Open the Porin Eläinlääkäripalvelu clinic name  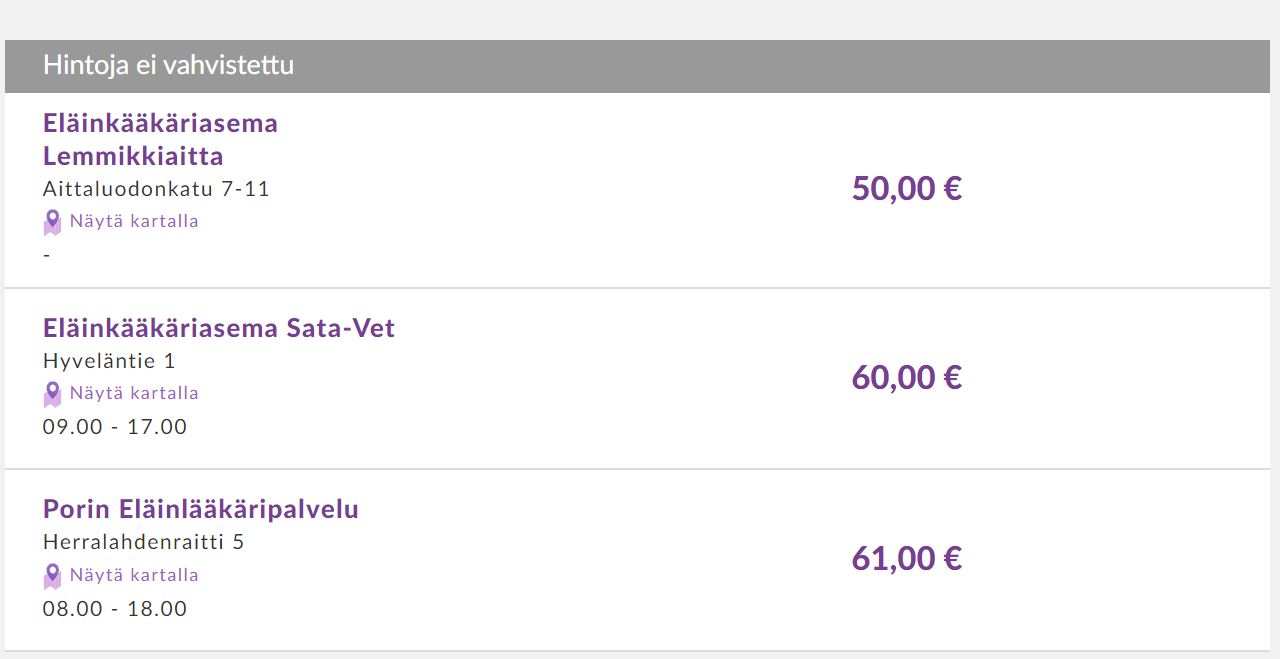(x=201, y=509)
